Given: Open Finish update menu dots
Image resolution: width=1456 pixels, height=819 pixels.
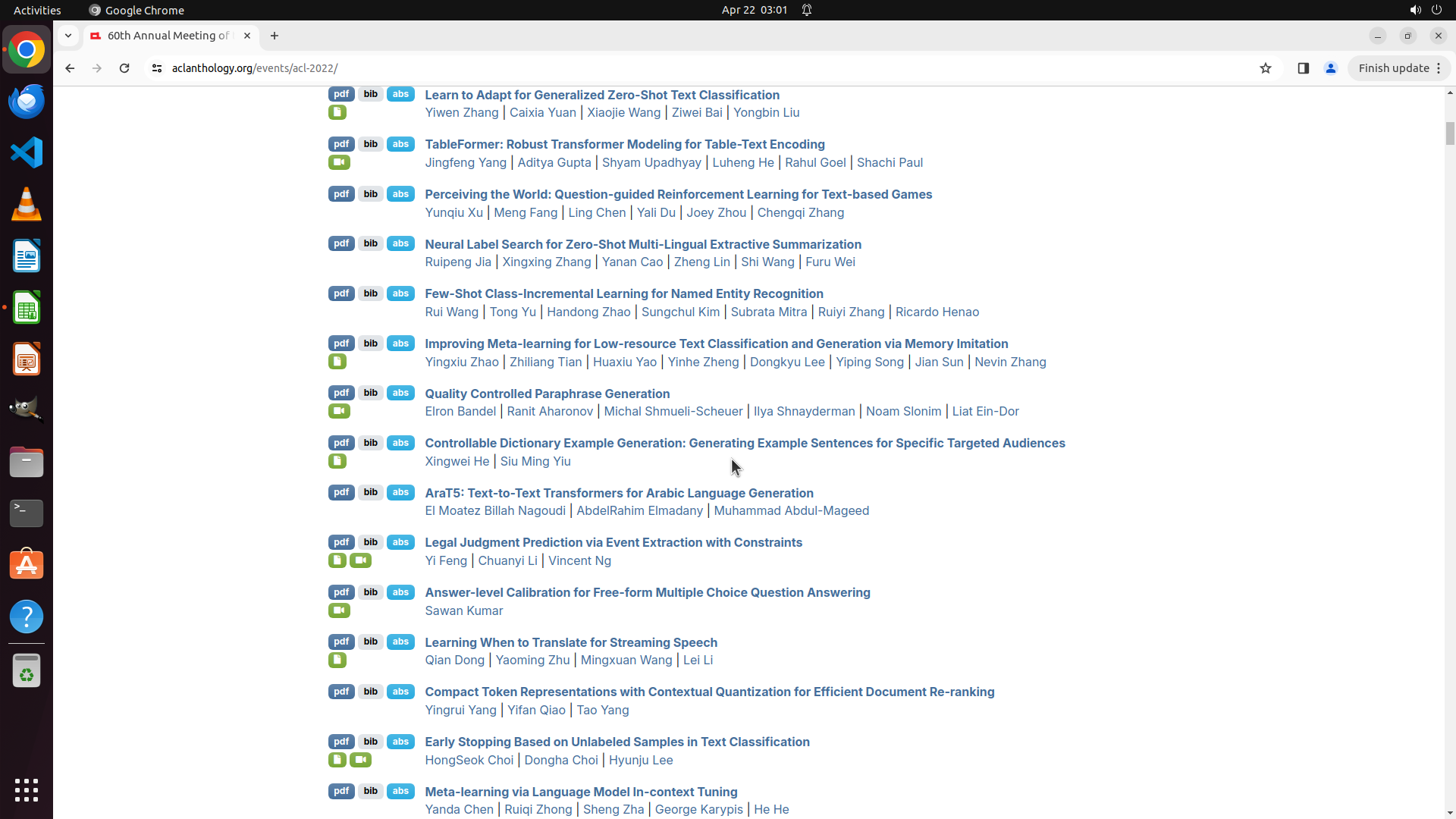Looking at the screenshot, I should 1439,68.
